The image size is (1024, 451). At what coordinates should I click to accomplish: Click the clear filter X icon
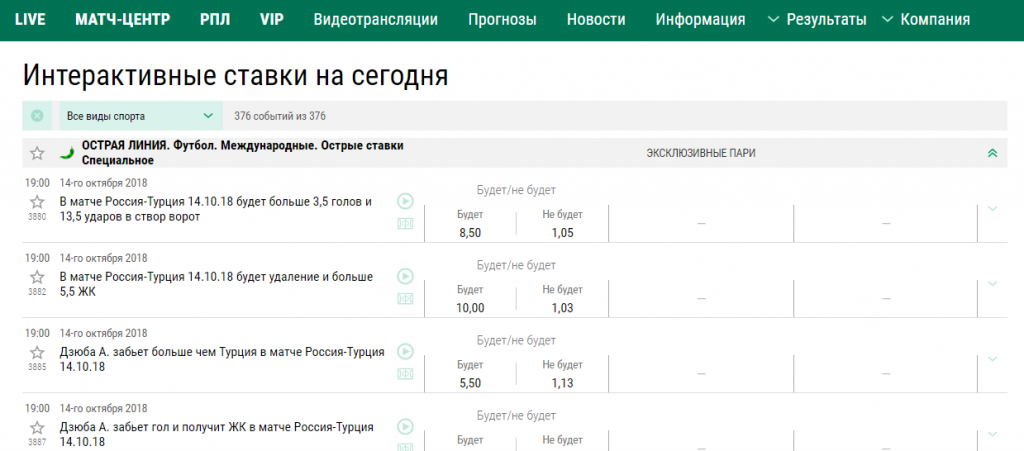pos(37,116)
